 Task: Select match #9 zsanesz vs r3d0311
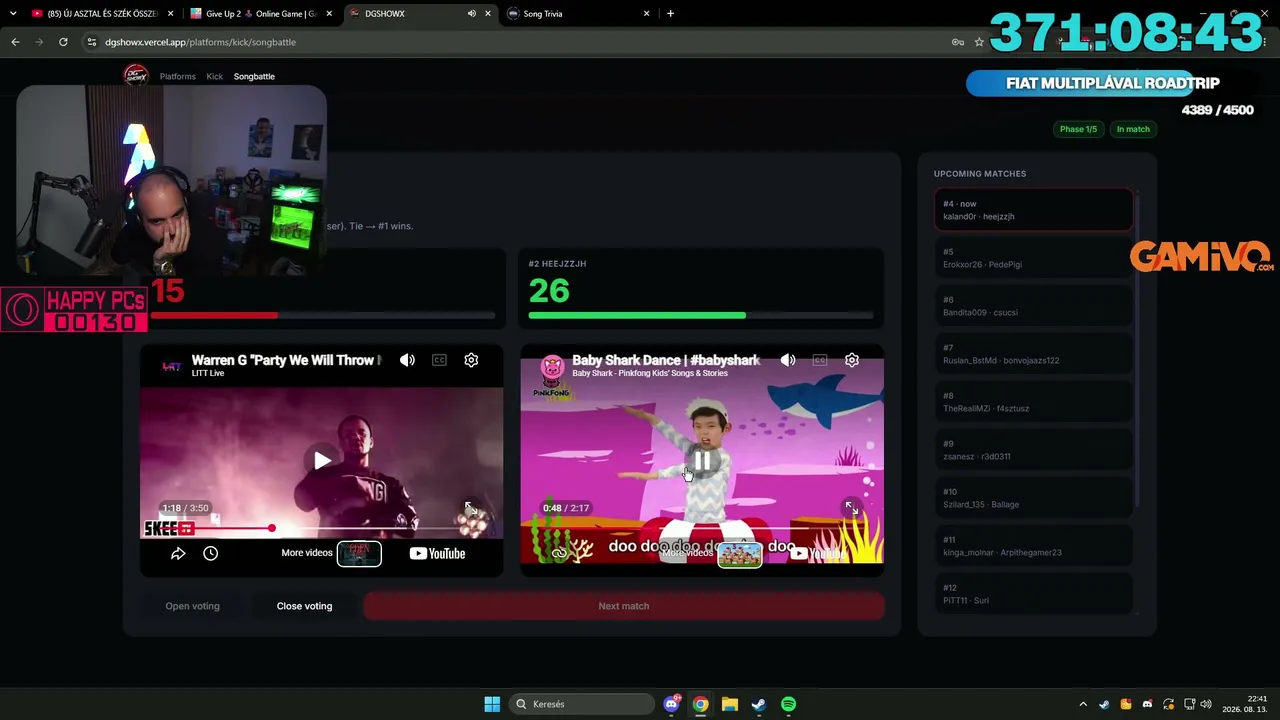1034,450
